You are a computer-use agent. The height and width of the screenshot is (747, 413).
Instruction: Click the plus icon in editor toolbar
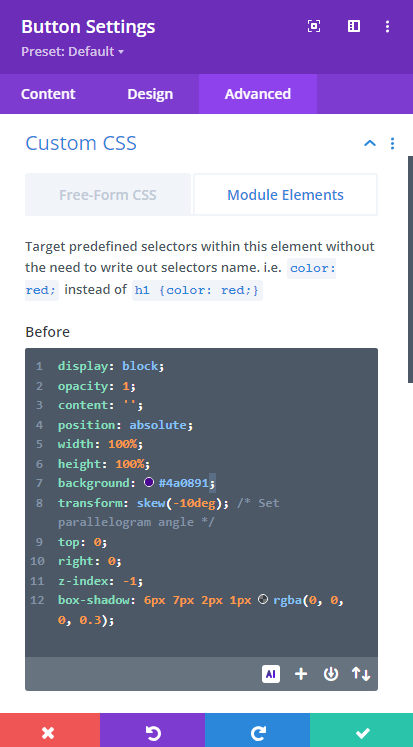301,674
